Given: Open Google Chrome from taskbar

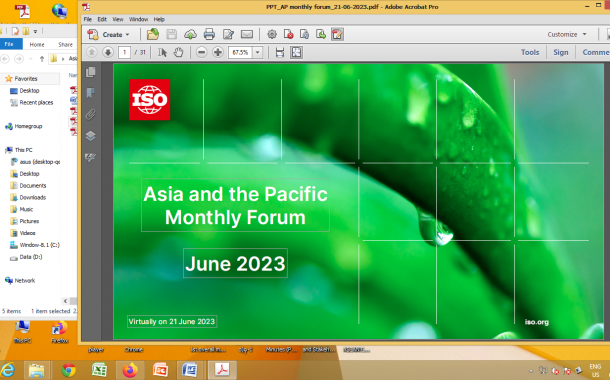Looking at the screenshot, I should click(69, 370).
